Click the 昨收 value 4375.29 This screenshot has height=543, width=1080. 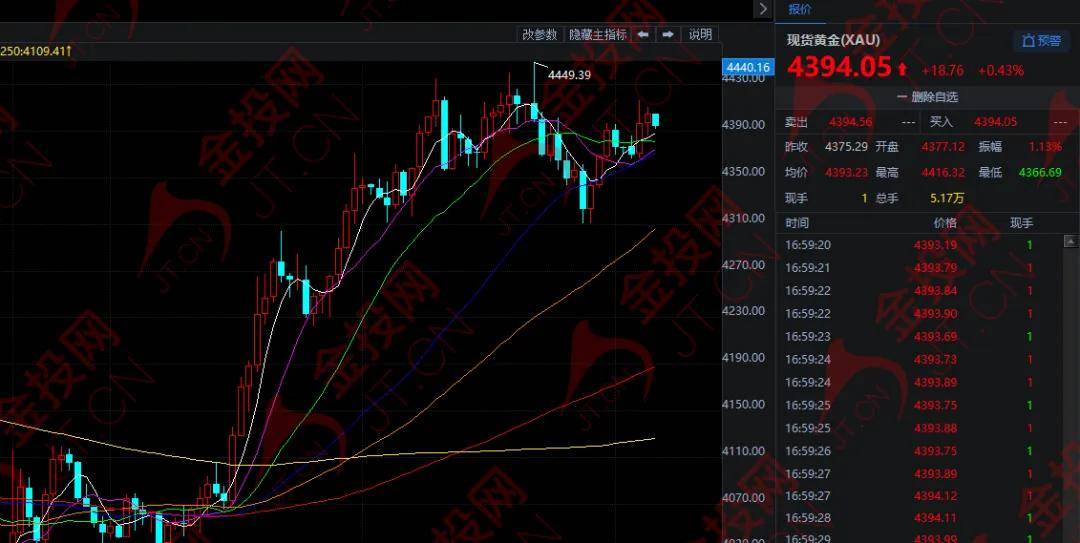click(x=846, y=147)
